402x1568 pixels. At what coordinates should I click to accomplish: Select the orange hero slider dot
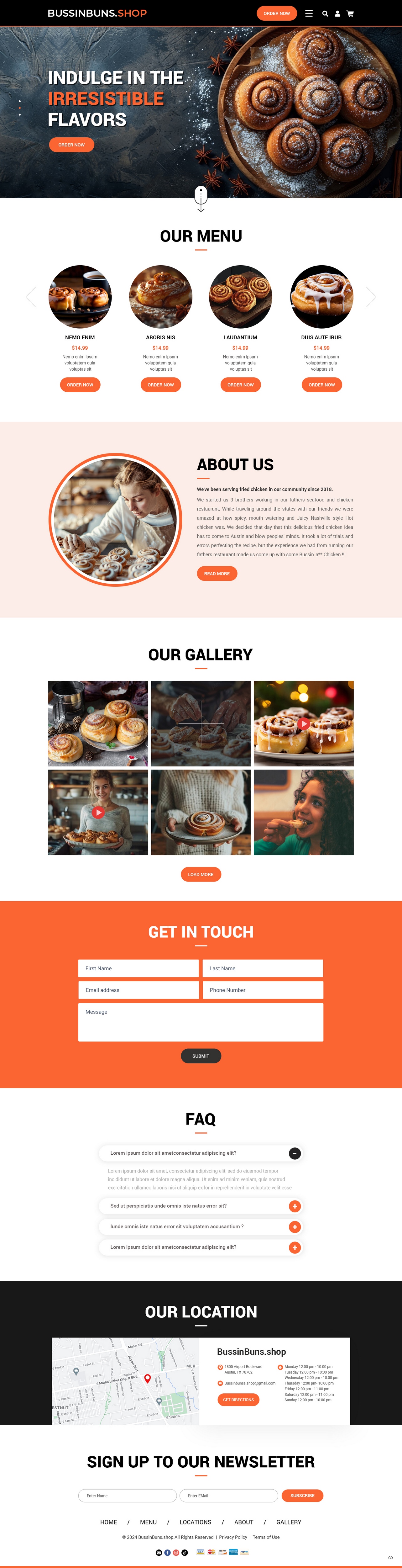click(19, 108)
